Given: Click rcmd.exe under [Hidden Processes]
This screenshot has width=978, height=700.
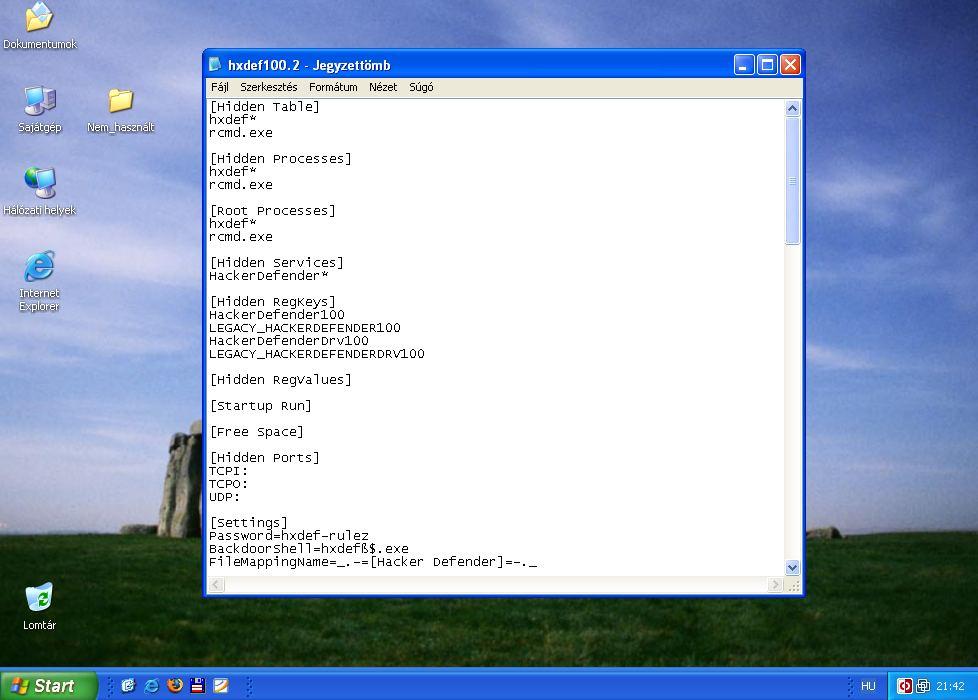Looking at the screenshot, I should [241, 185].
